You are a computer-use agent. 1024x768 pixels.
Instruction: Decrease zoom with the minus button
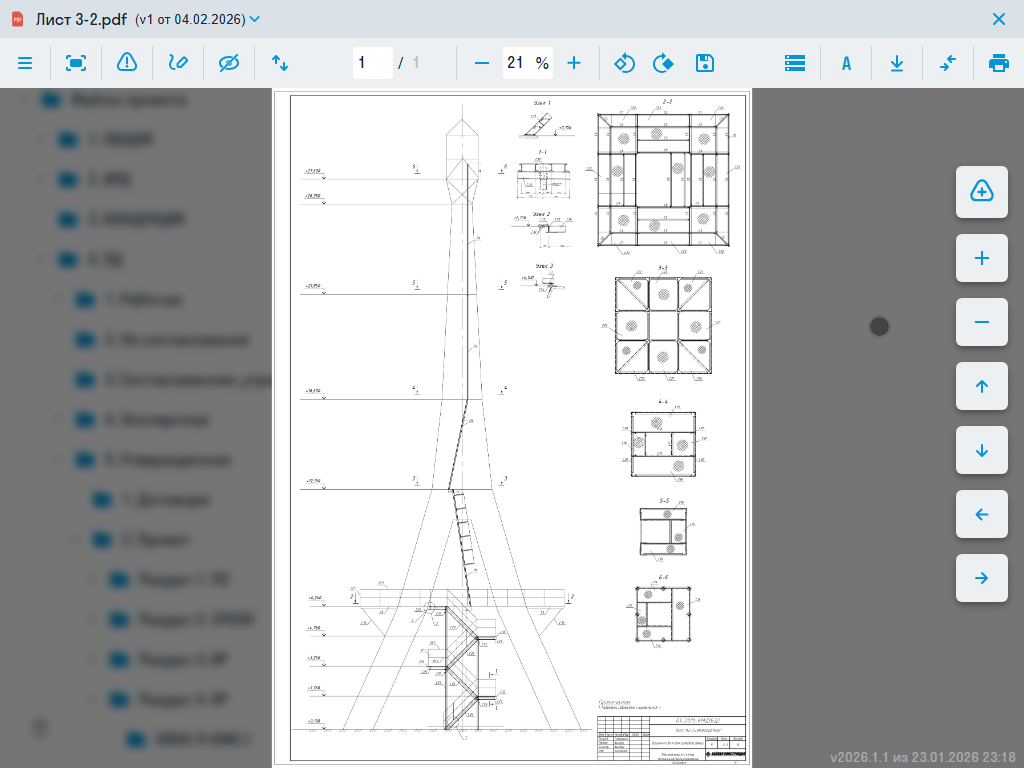click(482, 63)
